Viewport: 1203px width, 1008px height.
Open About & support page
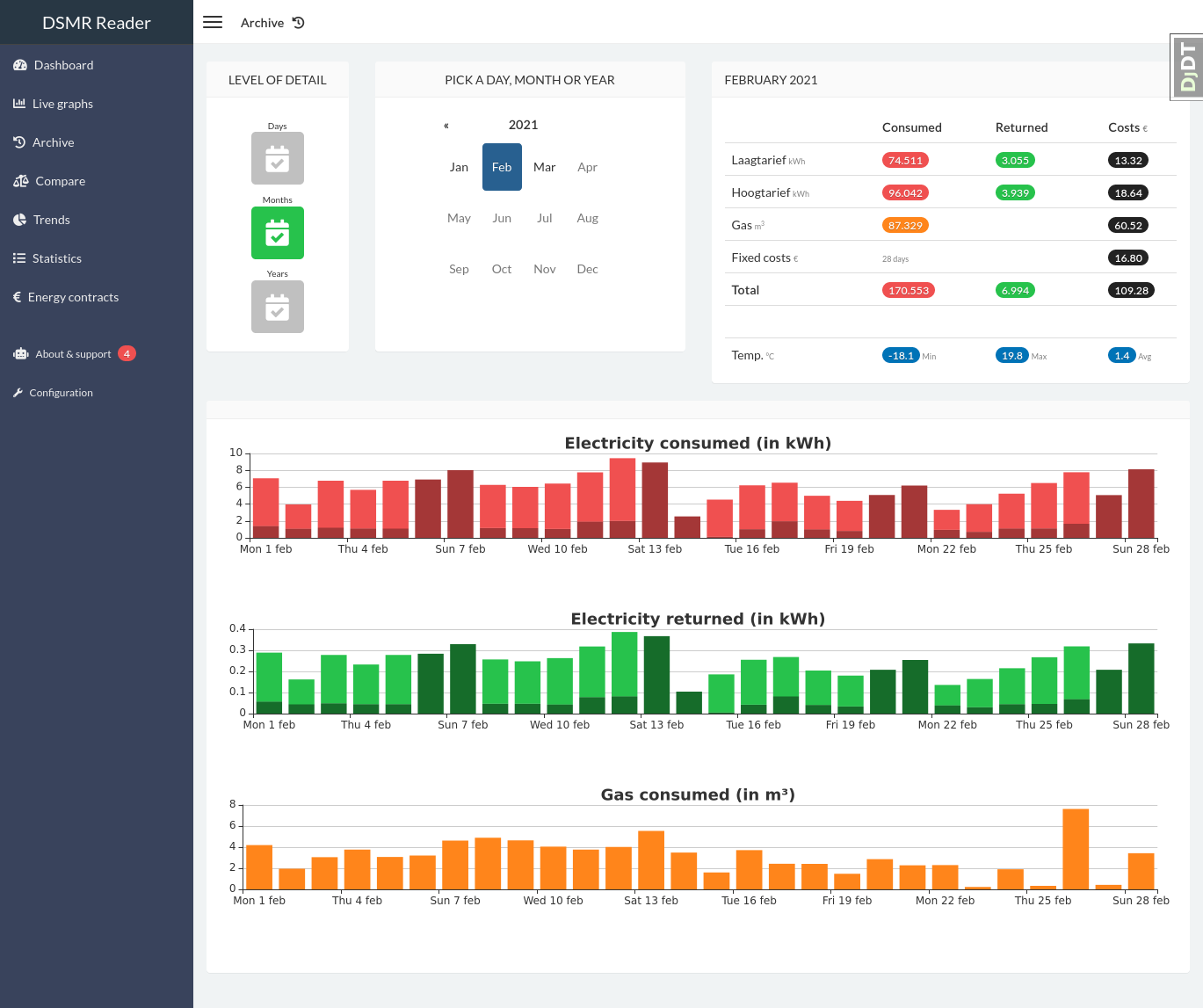click(x=97, y=354)
